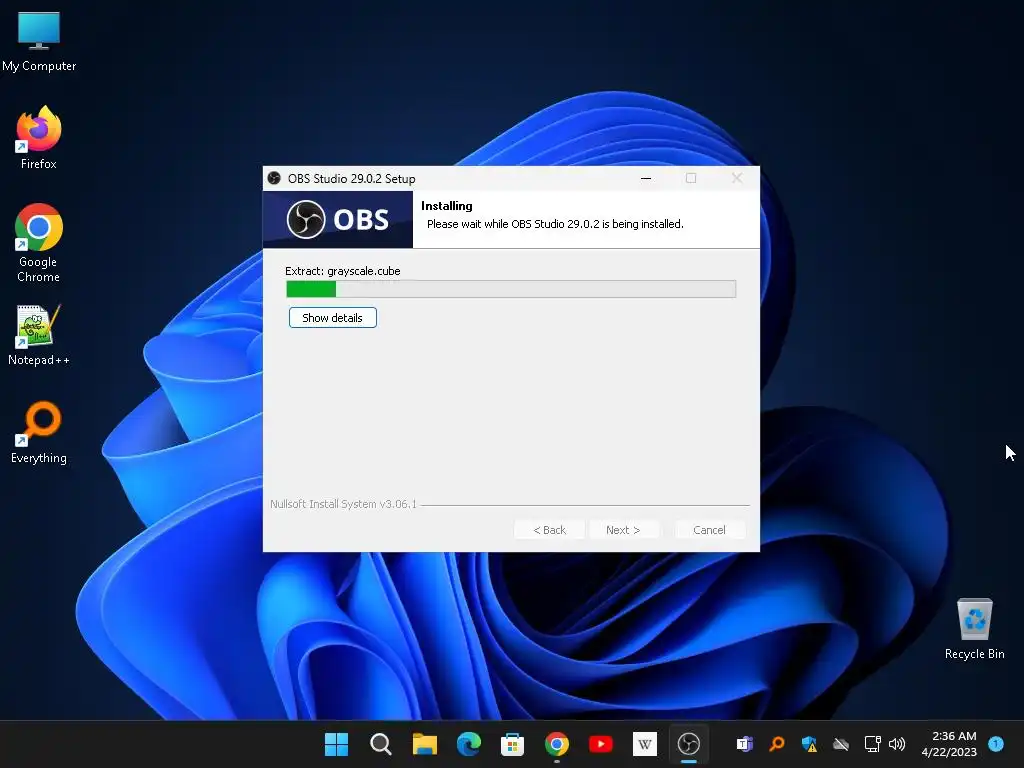Open clock and calendar flyout
Image resolution: width=1024 pixels, height=768 pixels.
click(x=950, y=744)
